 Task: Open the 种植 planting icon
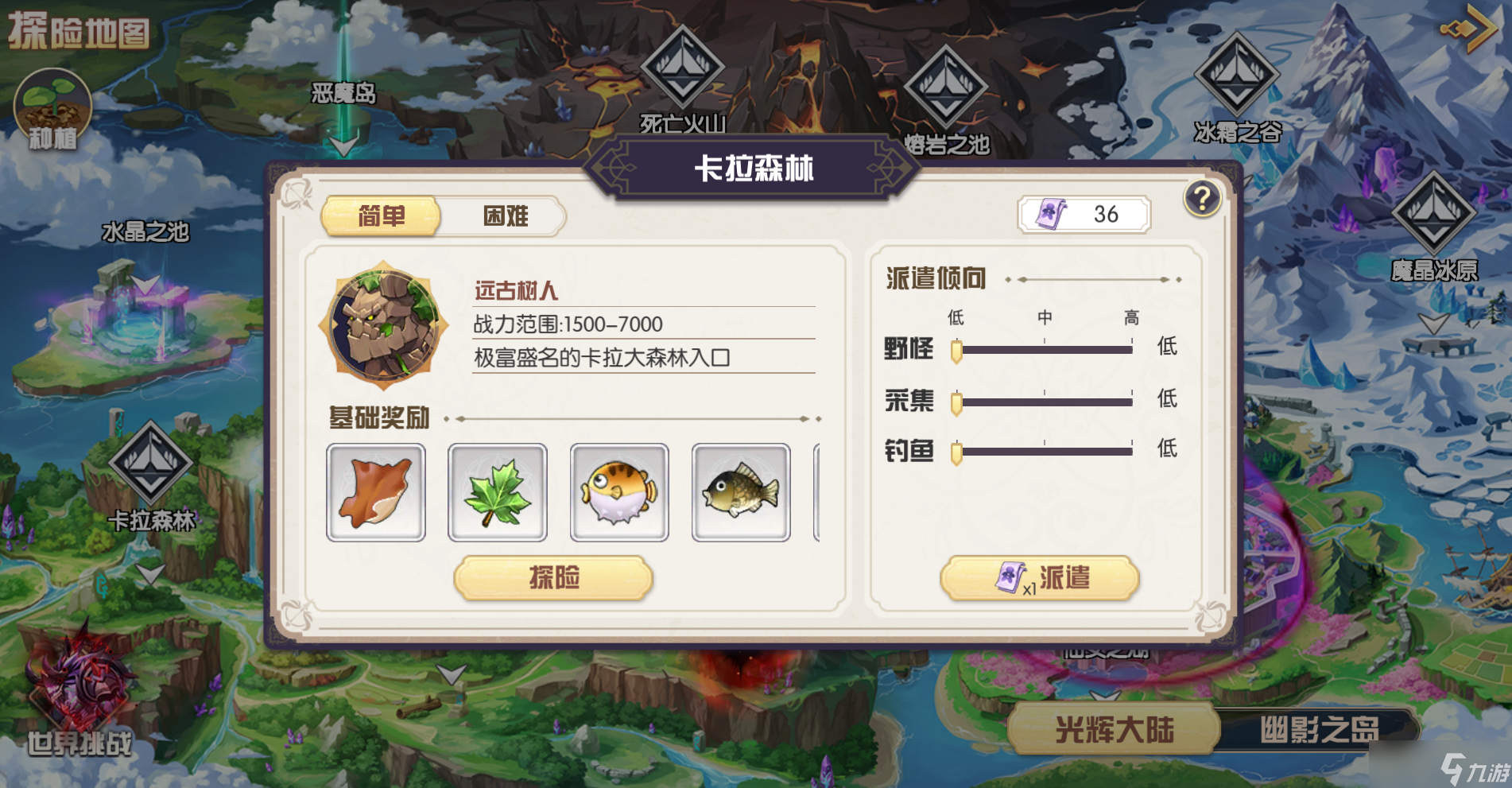pos(52,110)
